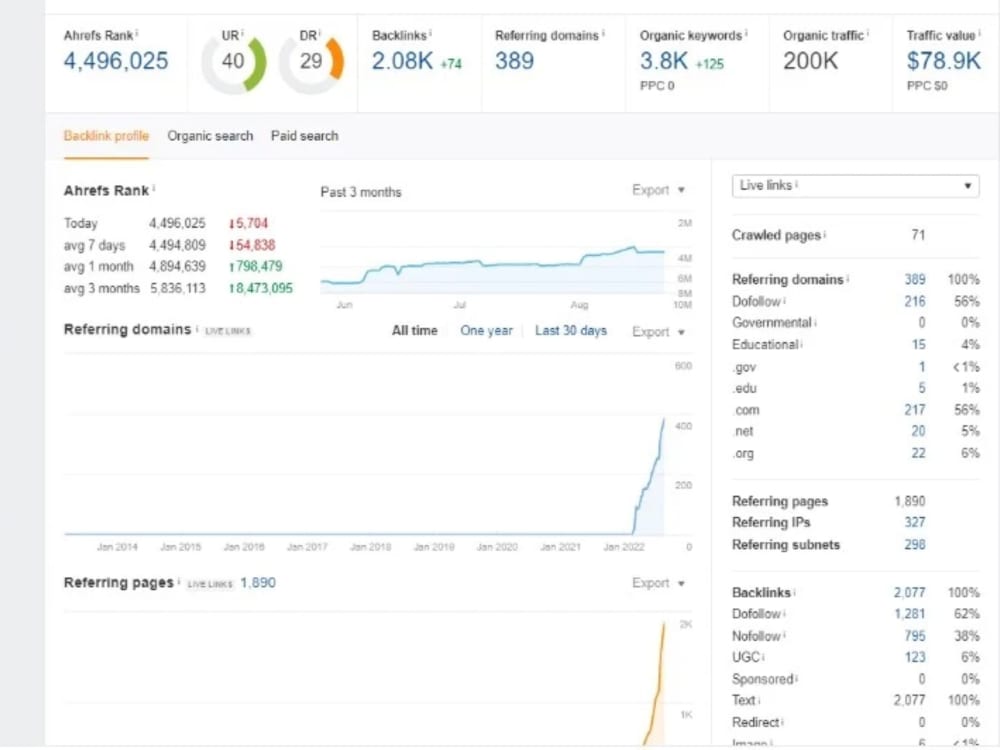
Task: Open the 20 .net referring domains
Action: (x=918, y=431)
